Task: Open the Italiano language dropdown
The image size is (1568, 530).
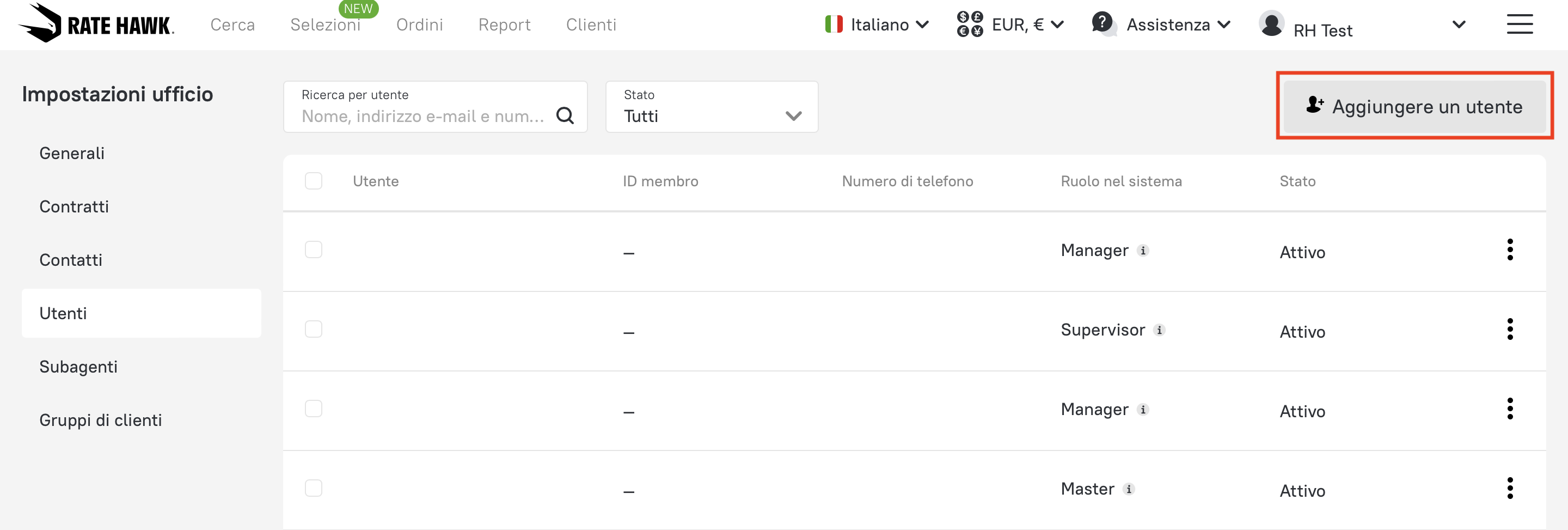Action: coord(877,25)
